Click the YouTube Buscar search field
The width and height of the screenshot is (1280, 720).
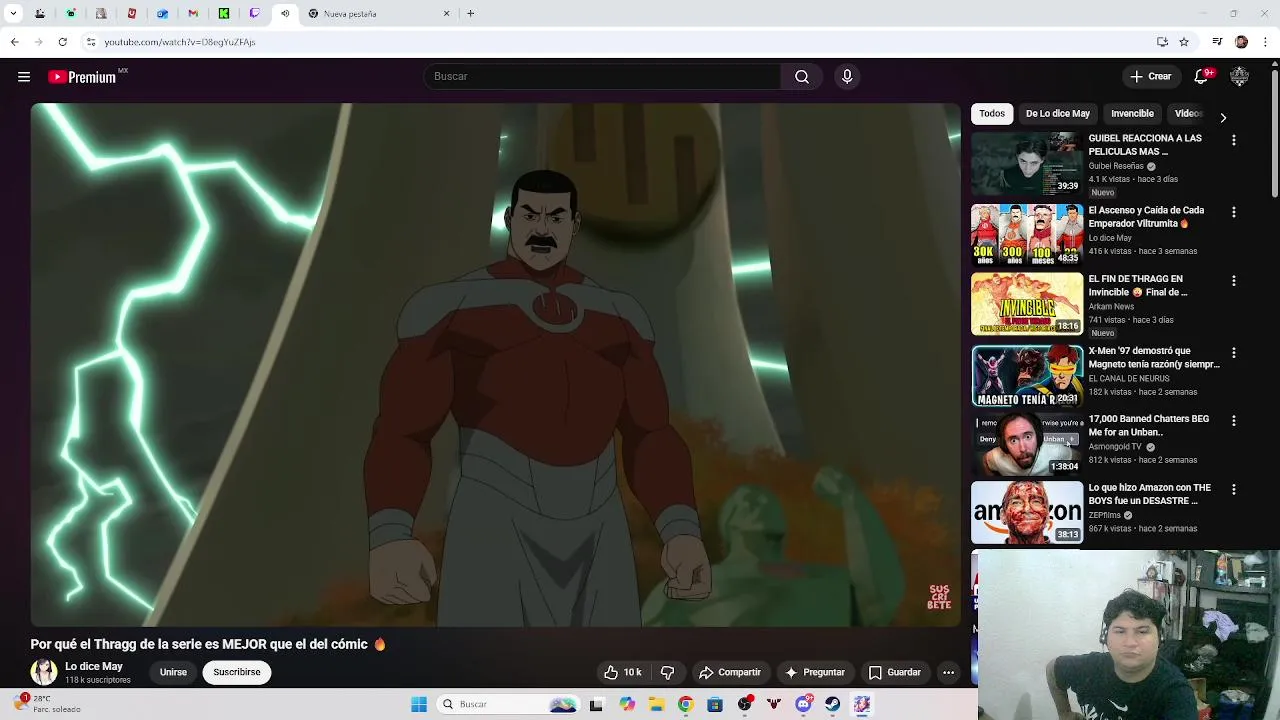coord(602,77)
